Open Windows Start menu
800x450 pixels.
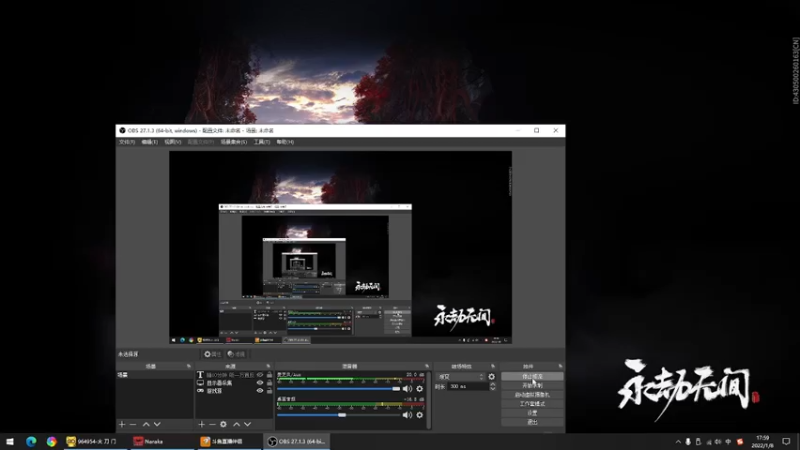tap(10, 442)
